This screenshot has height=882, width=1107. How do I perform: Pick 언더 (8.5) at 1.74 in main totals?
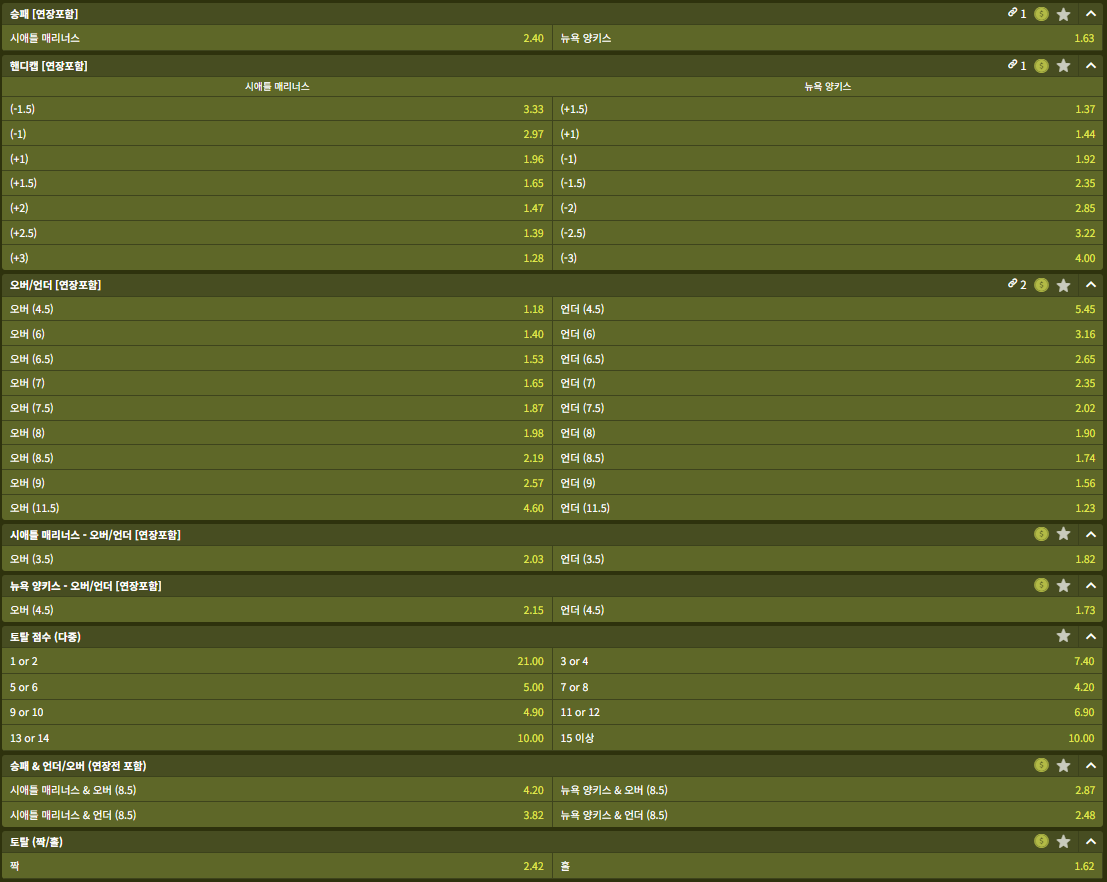tap(828, 458)
